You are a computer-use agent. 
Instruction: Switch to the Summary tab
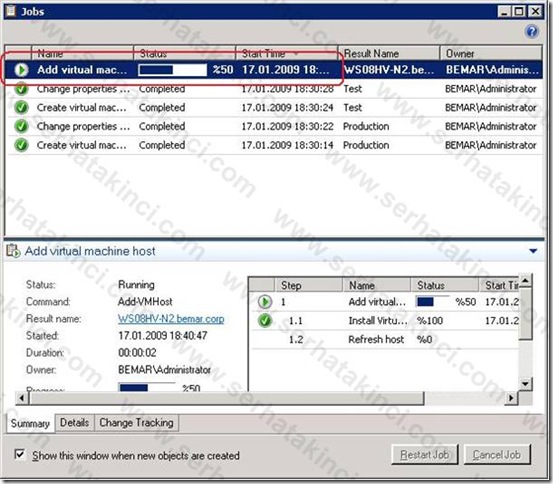(30, 423)
